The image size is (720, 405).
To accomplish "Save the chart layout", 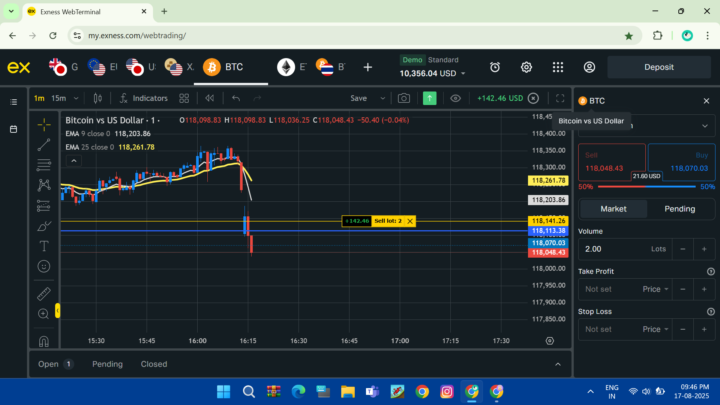I will pos(359,98).
